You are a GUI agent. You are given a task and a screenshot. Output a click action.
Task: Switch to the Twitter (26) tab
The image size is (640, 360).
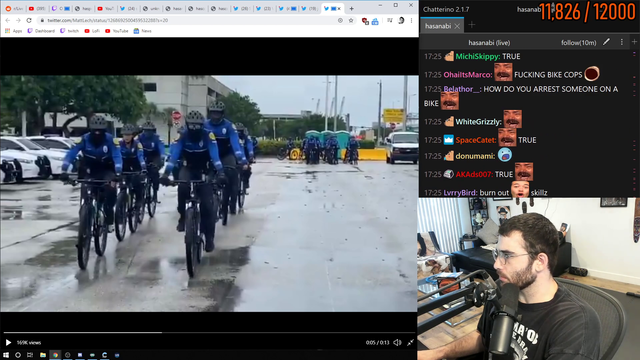242,8
